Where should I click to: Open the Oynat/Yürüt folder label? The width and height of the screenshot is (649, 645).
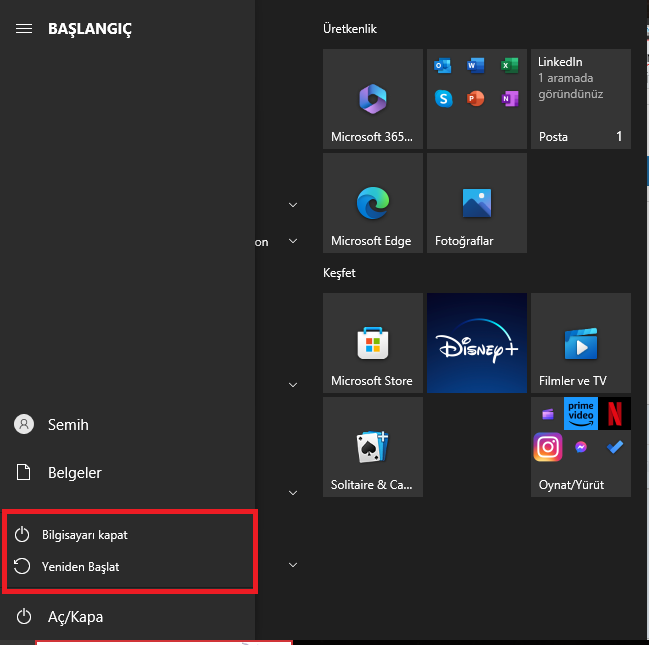click(571, 484)
